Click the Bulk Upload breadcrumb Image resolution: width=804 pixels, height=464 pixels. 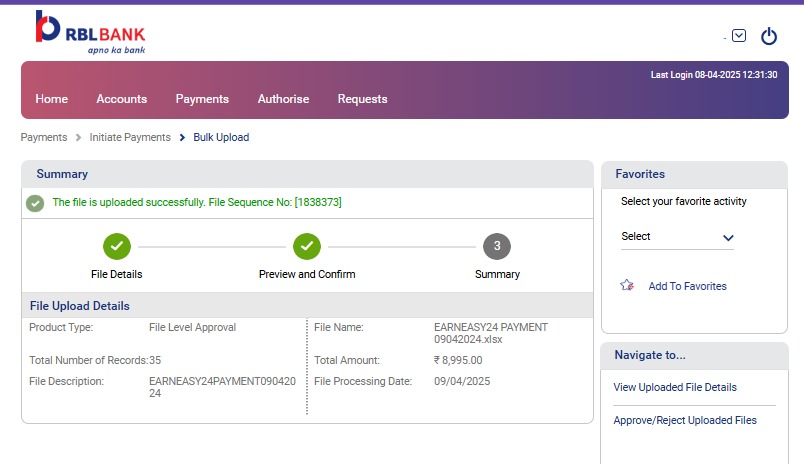[221, 137]
